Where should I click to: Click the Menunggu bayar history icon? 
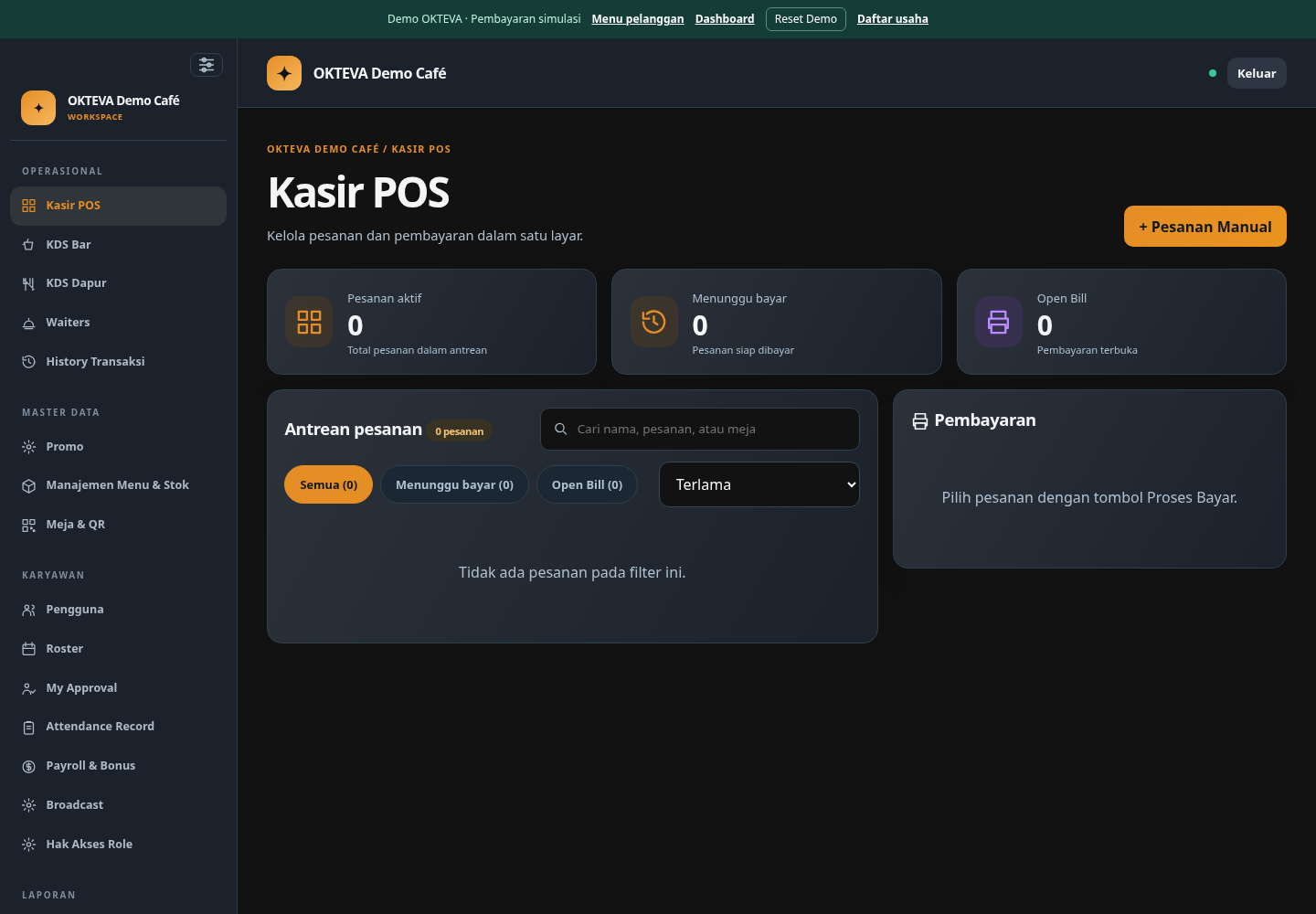pos(654,322)
